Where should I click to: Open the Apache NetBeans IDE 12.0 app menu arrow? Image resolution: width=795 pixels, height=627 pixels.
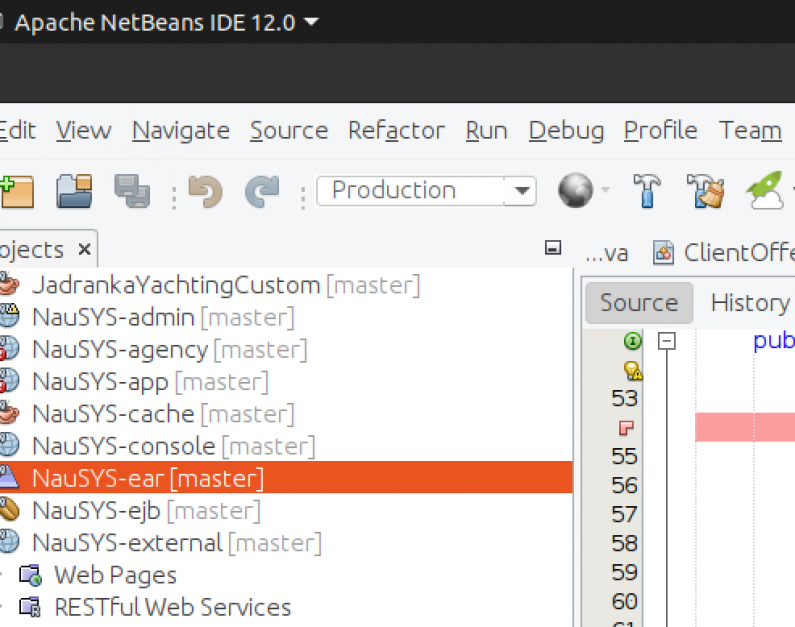[x=310, y=22]
